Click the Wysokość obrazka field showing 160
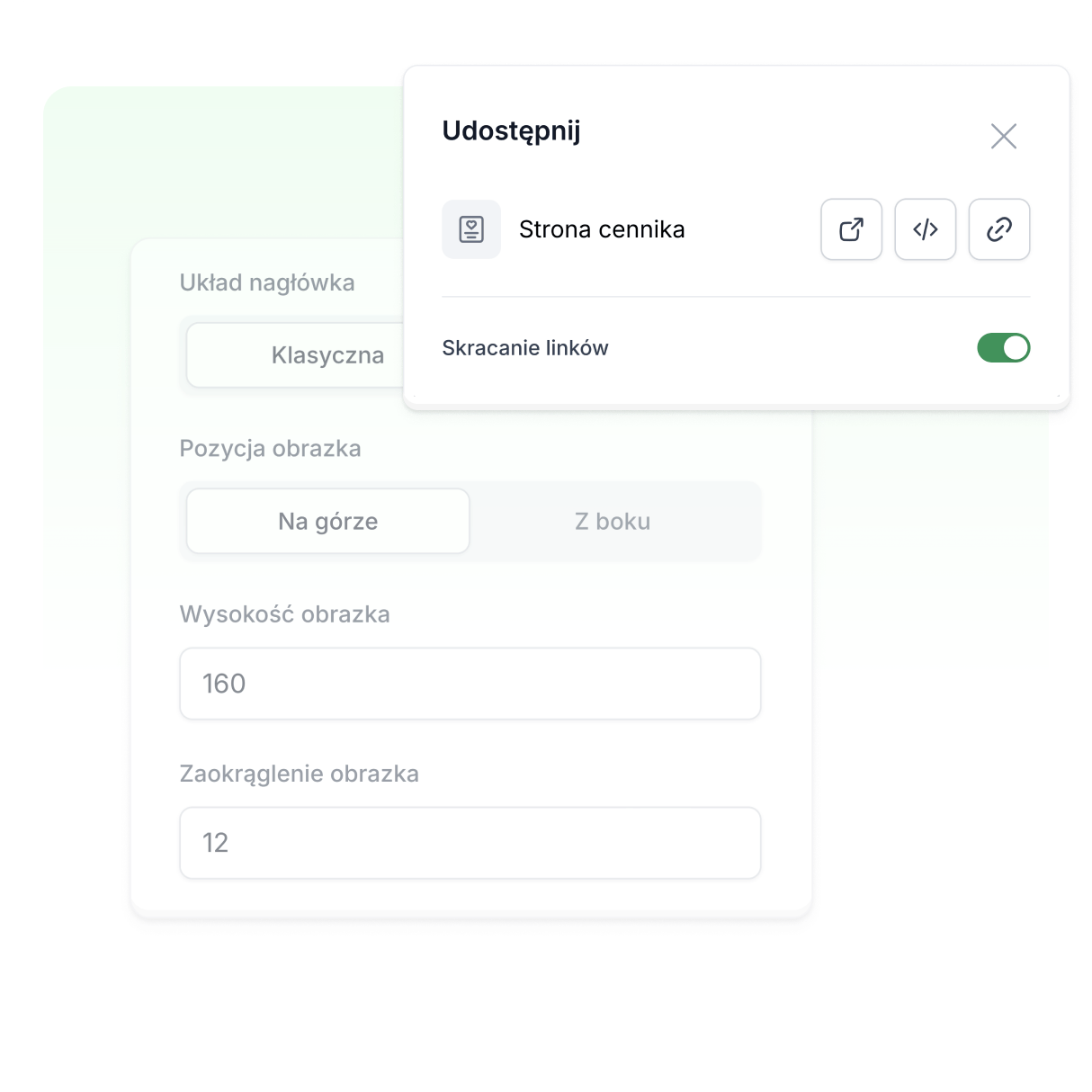This screenshot has height=1092, width=1092. (470, 684)
